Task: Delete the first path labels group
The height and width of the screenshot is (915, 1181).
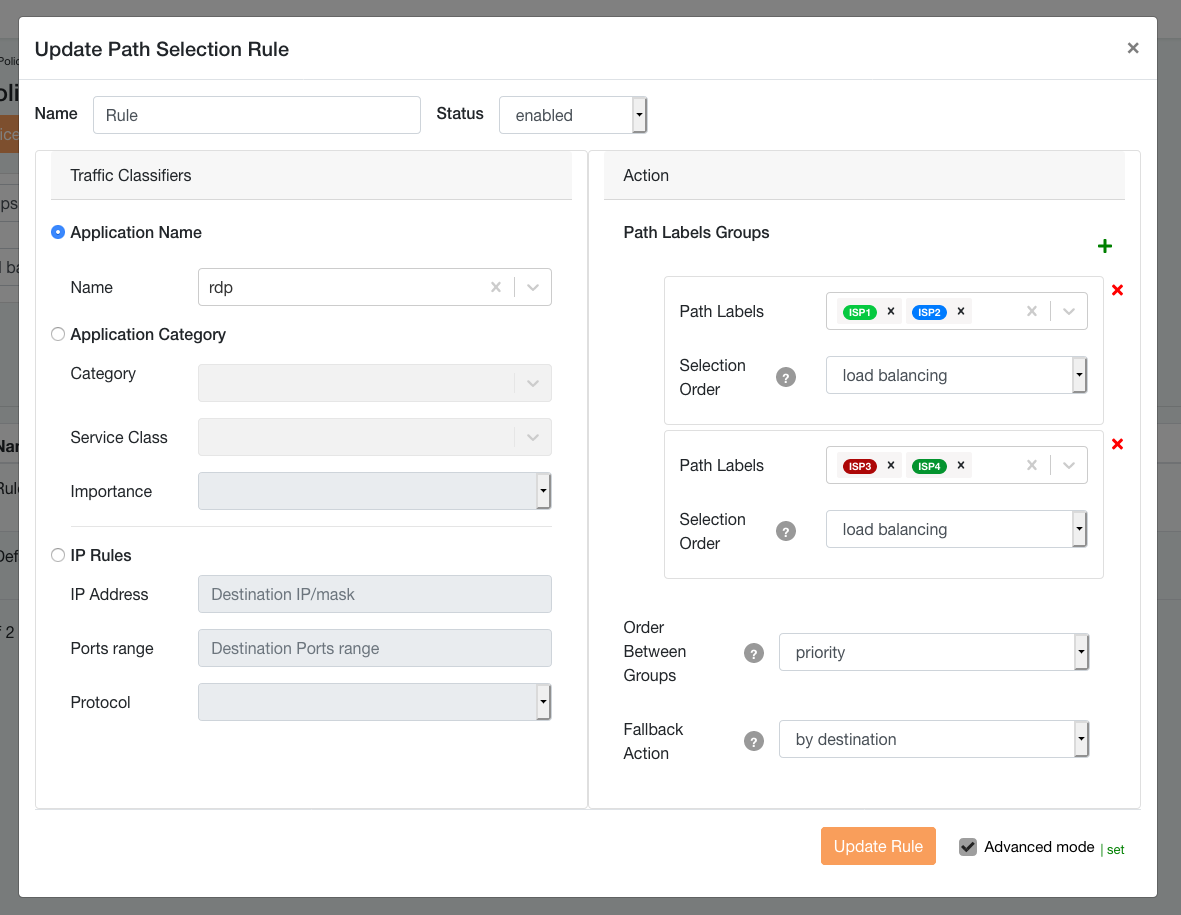Action: pyautogui.click(x=1117, y=290)
